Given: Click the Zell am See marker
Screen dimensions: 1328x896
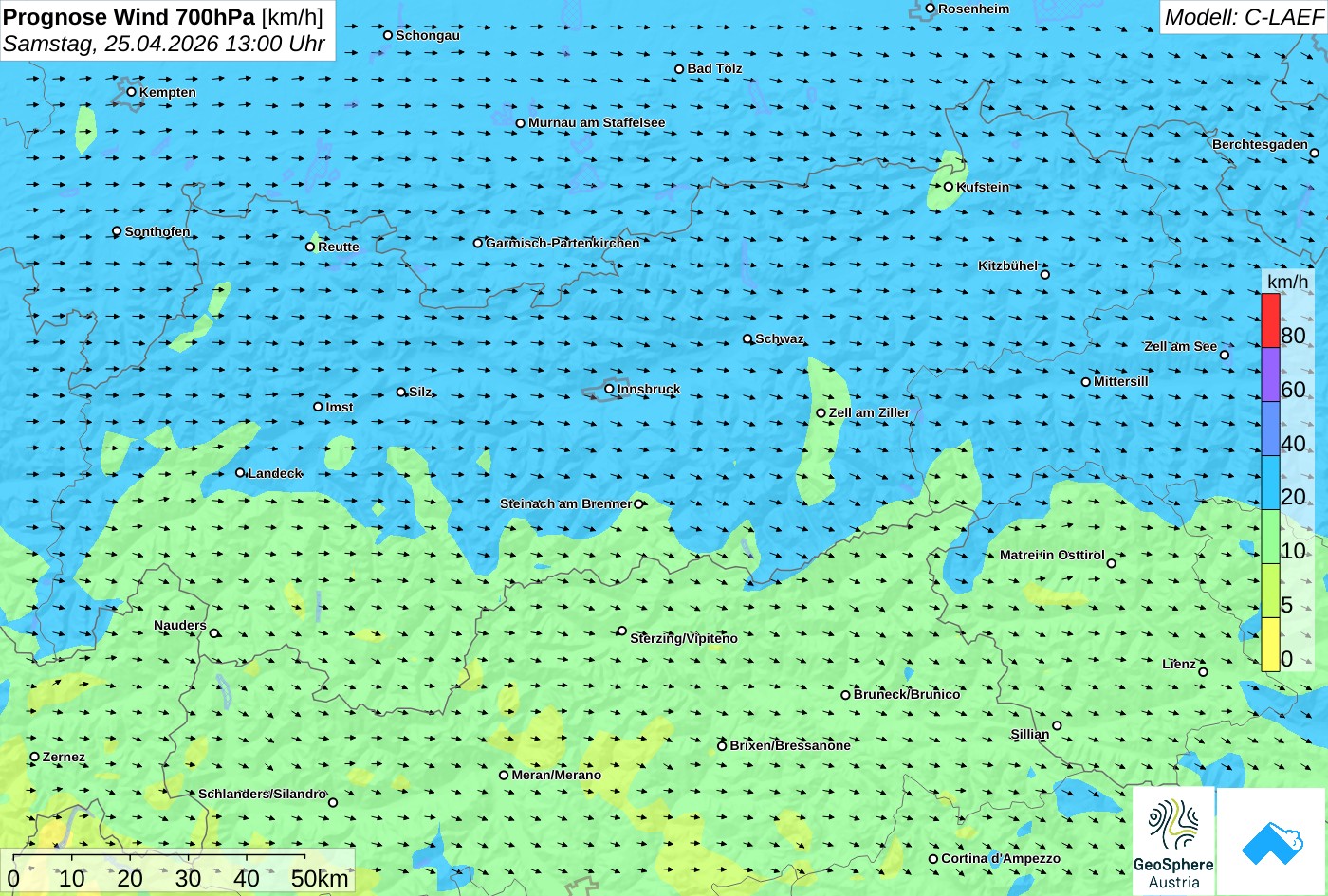Looking at the screenshot, I should point(1224,355).
